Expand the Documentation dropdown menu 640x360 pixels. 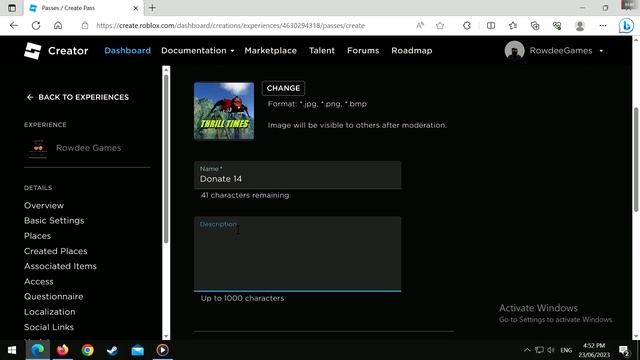tap(198, 51)
